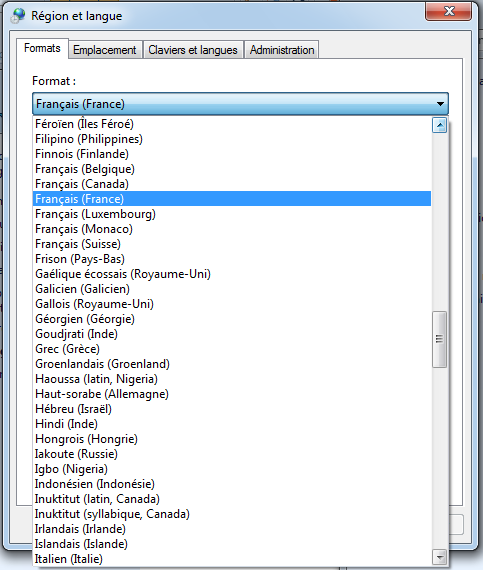
Task: Select Inuktitut (syllabique, Canada) entry
Action: [x=232, y=514]
